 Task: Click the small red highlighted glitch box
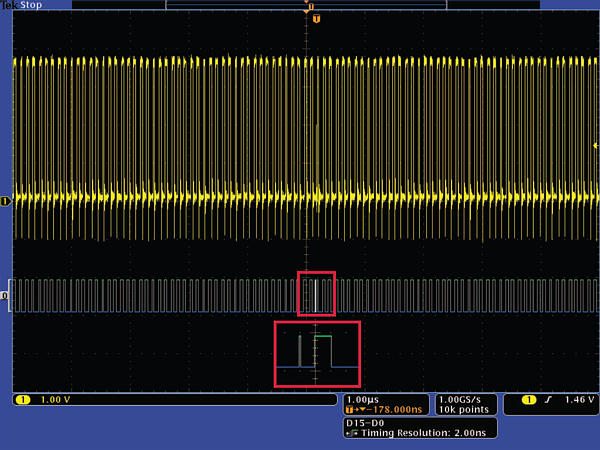pos(316,293)
